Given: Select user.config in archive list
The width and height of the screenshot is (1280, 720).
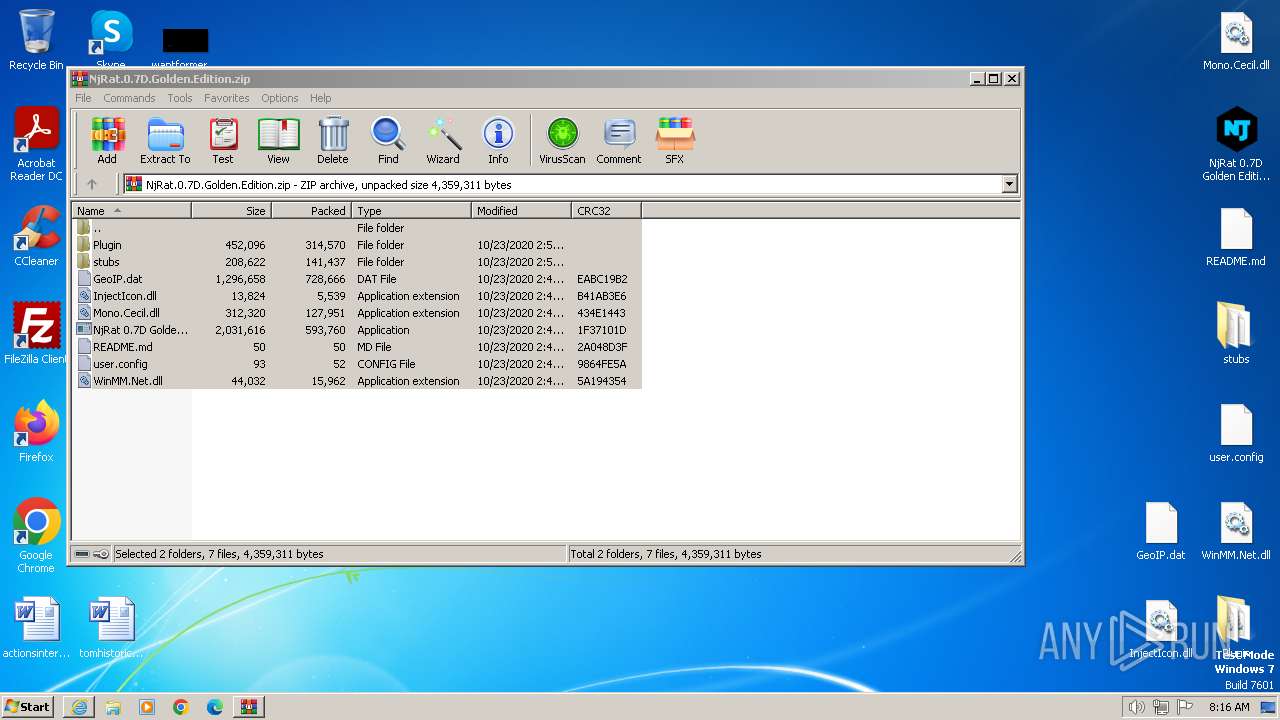Looking at the screenshot, I should point(357,364).
